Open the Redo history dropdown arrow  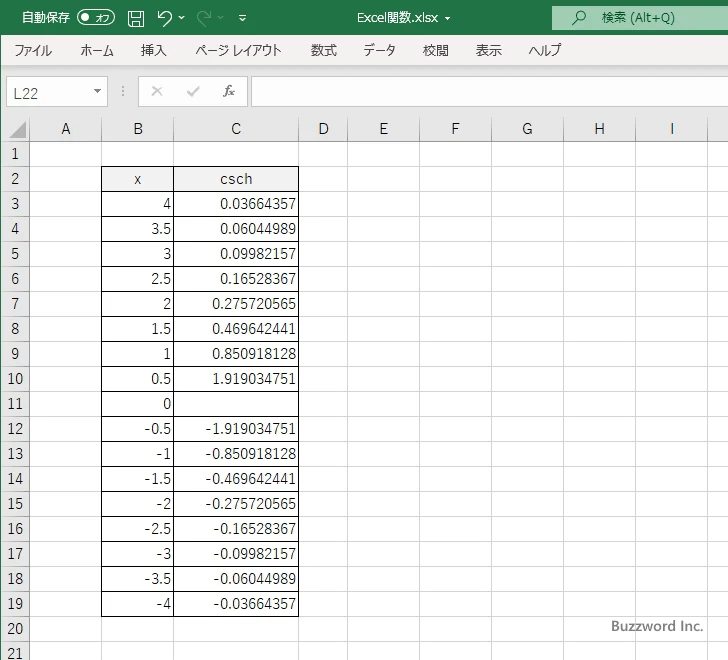[x=221, y=18]
